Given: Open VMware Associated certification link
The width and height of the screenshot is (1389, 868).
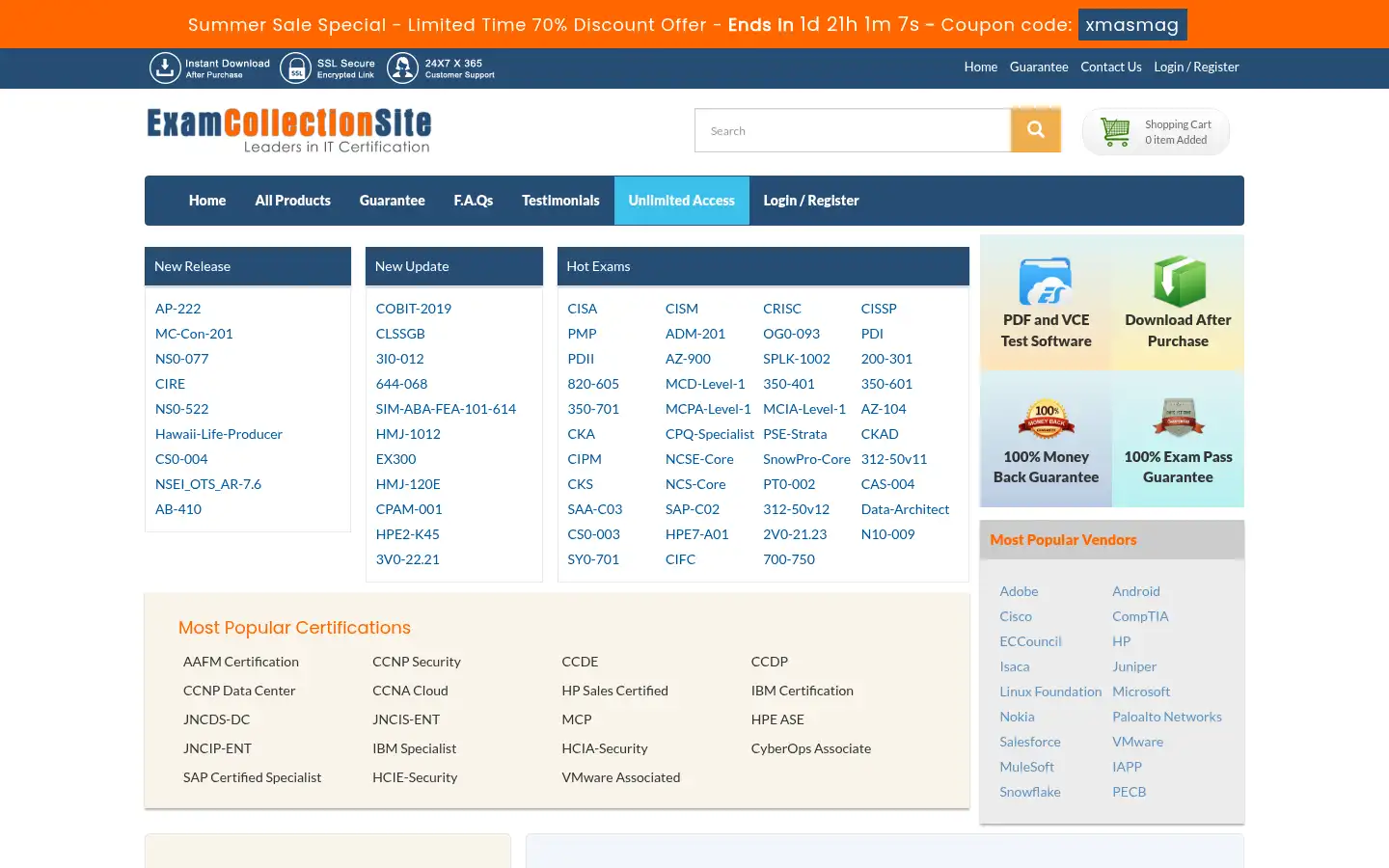Looking at the screenshot, I should point(621,777).
